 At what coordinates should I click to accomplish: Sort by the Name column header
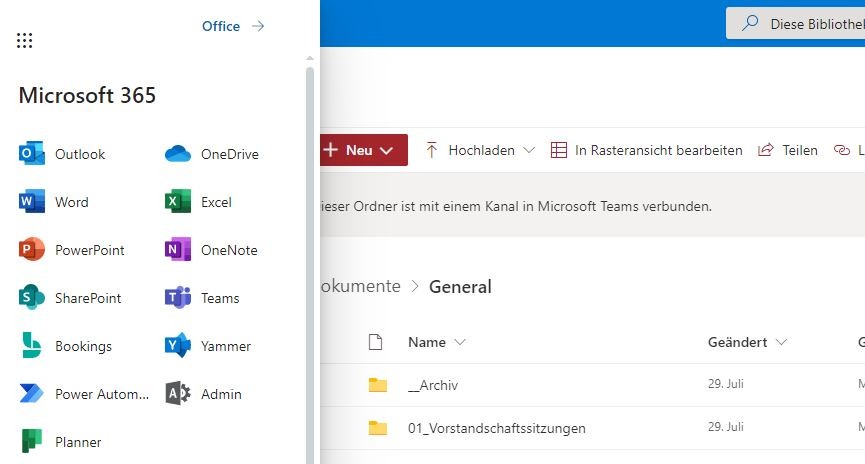coord(427,342)
